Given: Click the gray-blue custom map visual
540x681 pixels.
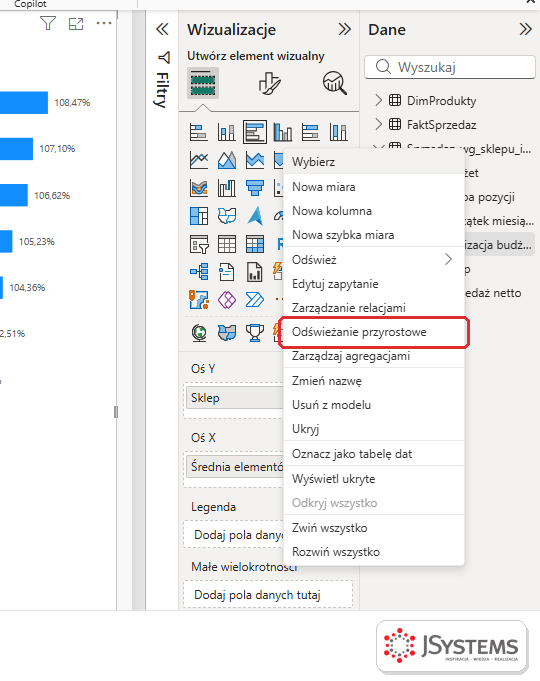Looking at the screenshot, I should tap(227, 333).
